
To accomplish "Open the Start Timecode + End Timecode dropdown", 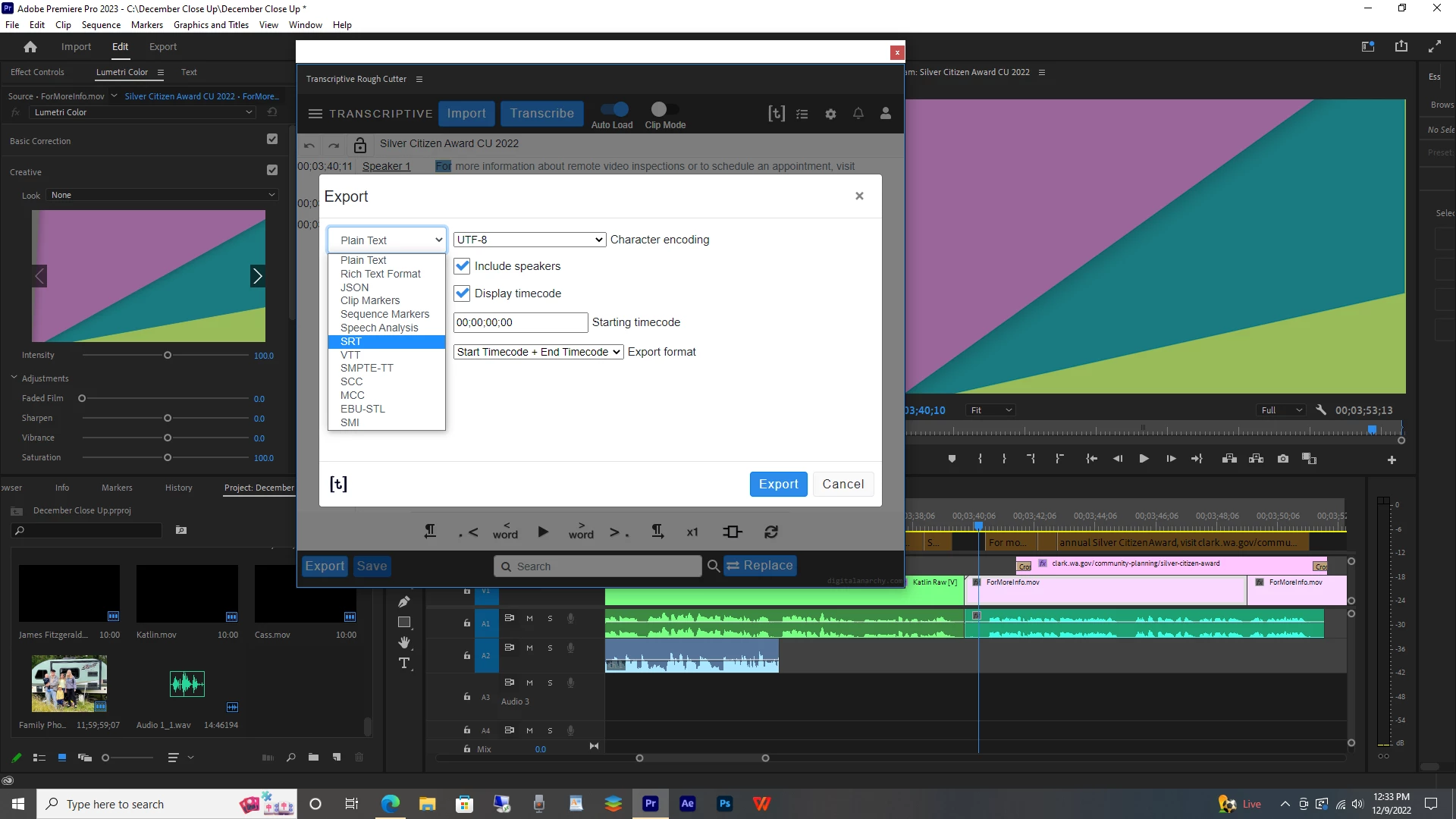I will (x=538, y=352).
